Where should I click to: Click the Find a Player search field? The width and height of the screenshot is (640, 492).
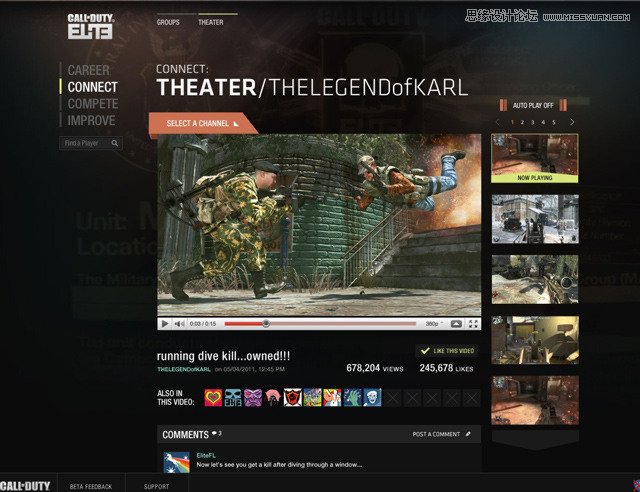[x=91, y=143]
